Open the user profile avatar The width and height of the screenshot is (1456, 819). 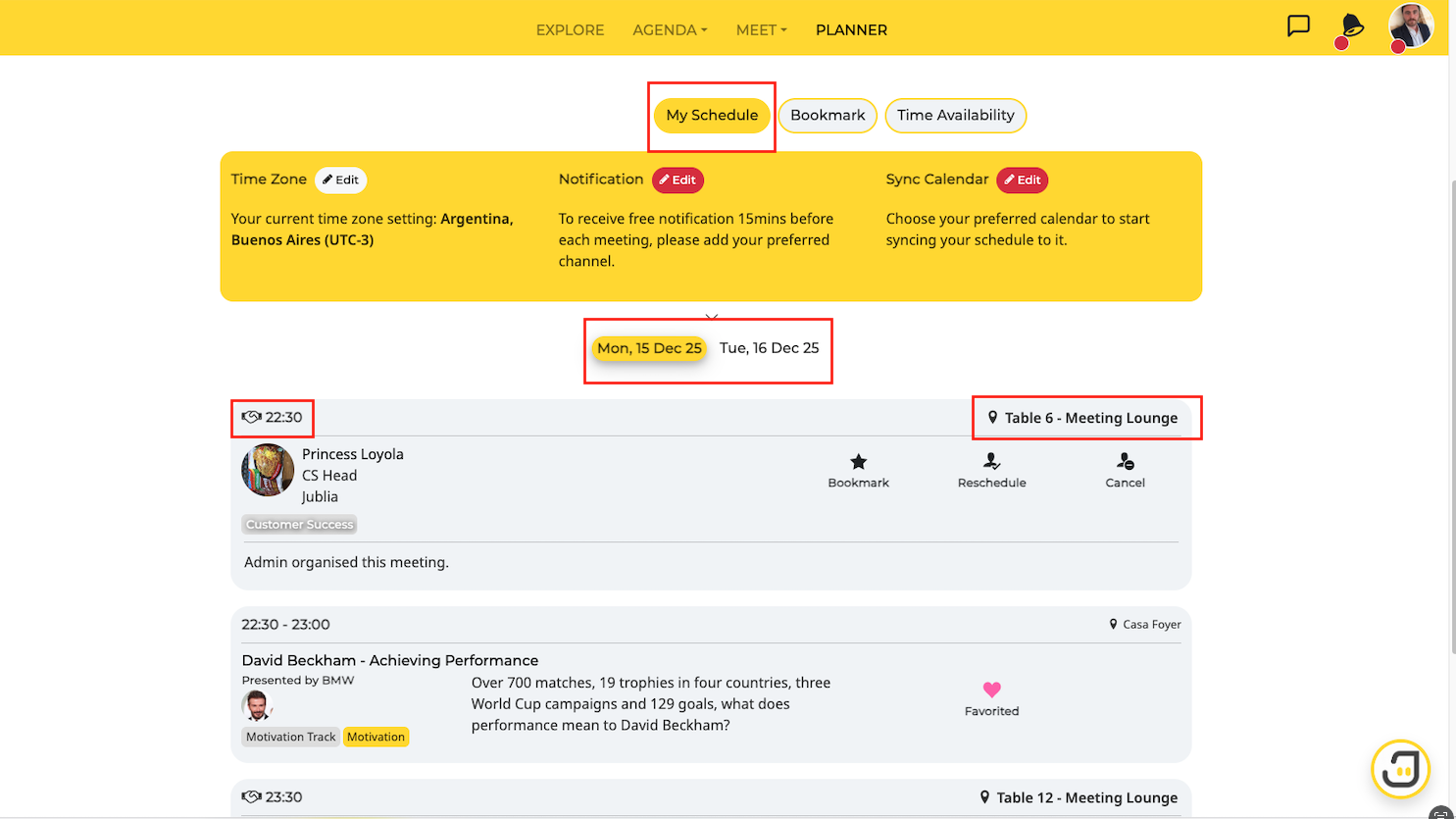tap(1411, 25)
